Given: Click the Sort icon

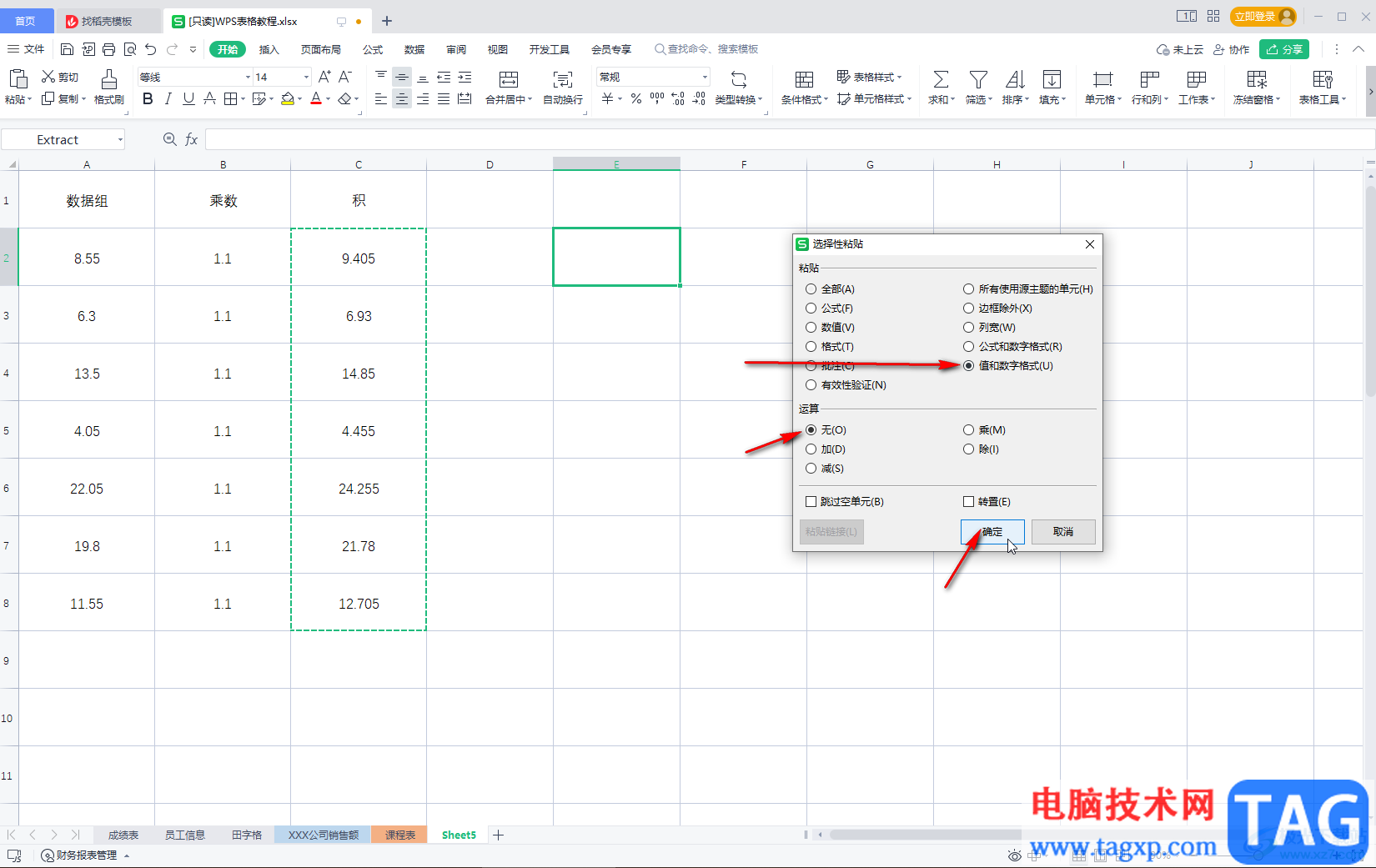Looking at the screenshot, I should click(x=1015, y=79).
